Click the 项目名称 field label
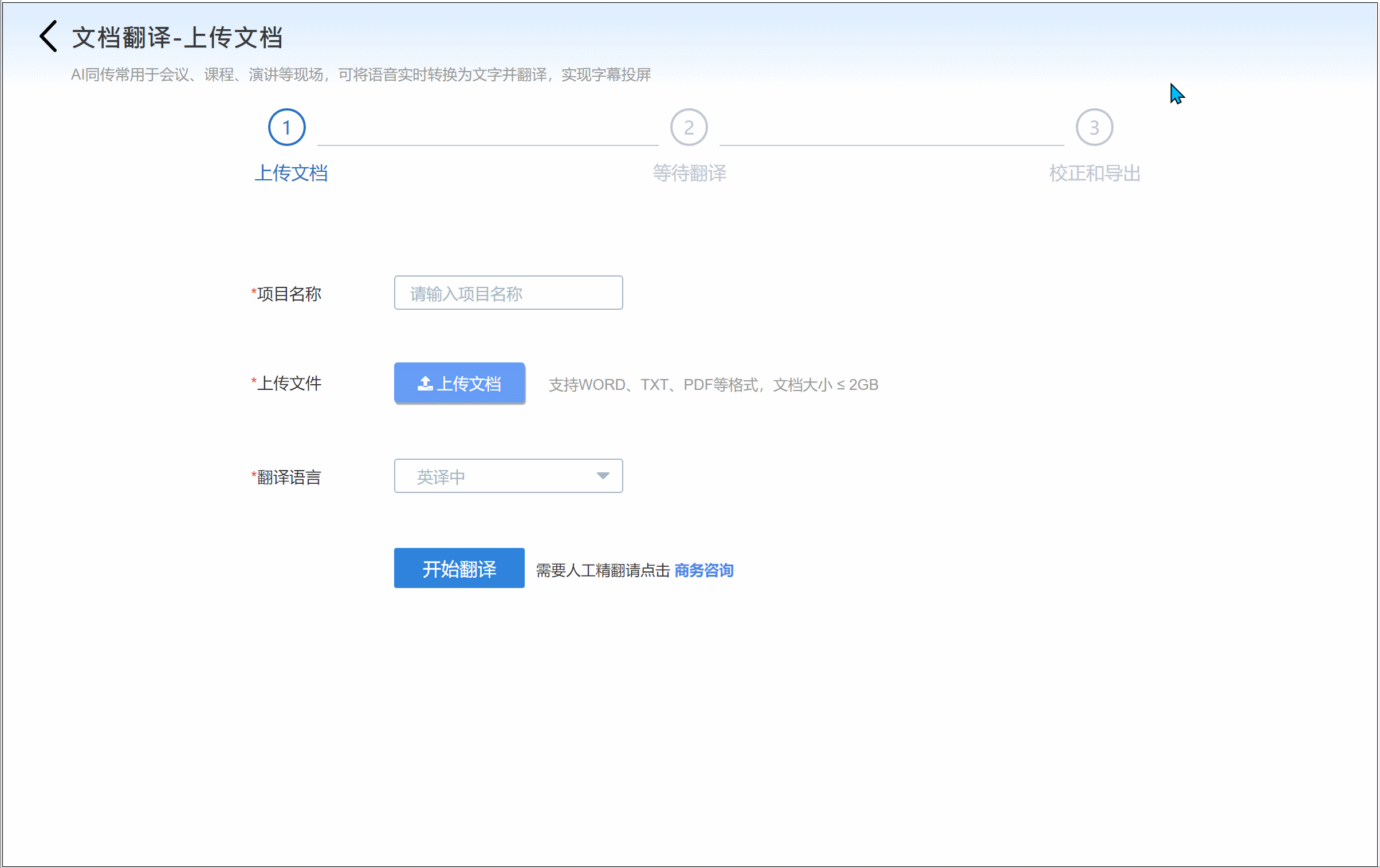 (x=286, y=294)
